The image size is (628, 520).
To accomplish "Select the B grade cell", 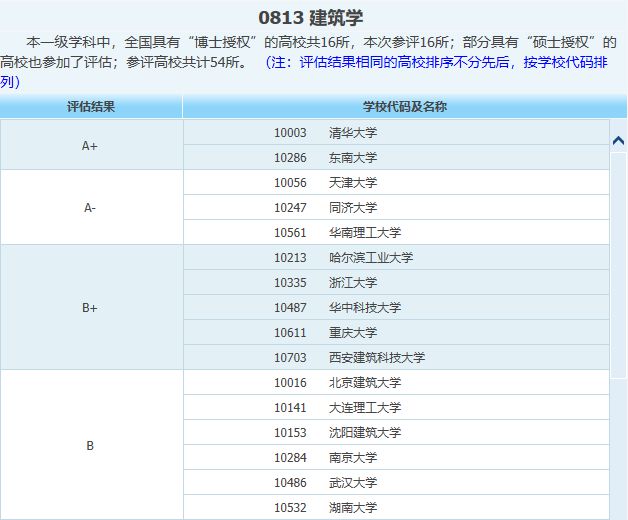I will coord(92,445).
